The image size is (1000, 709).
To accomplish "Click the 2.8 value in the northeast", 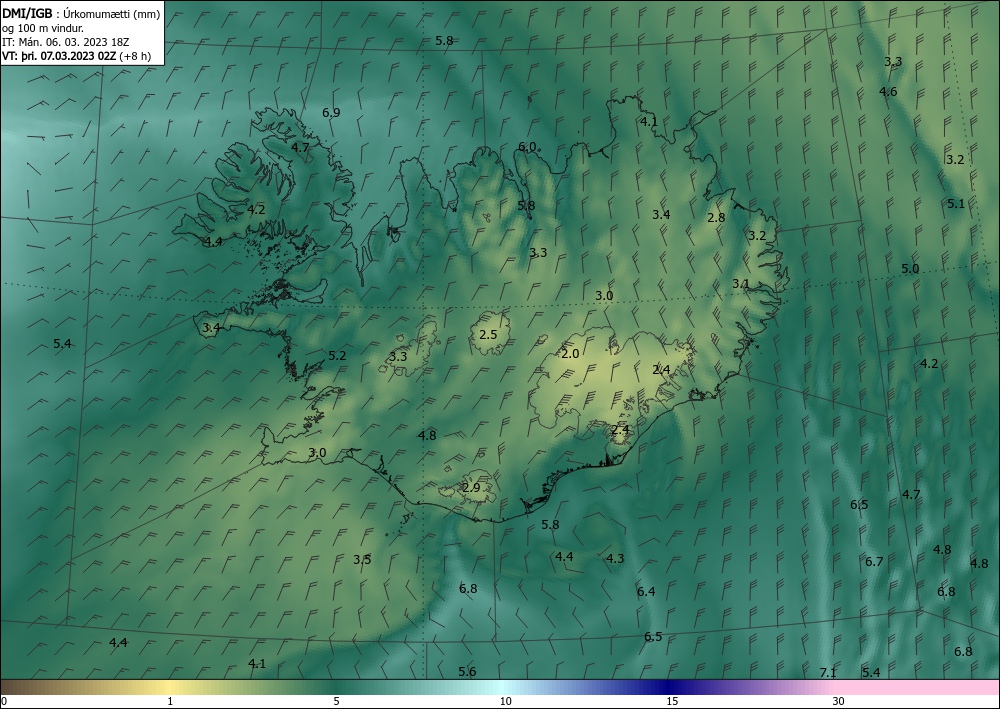I will point(716,217).
